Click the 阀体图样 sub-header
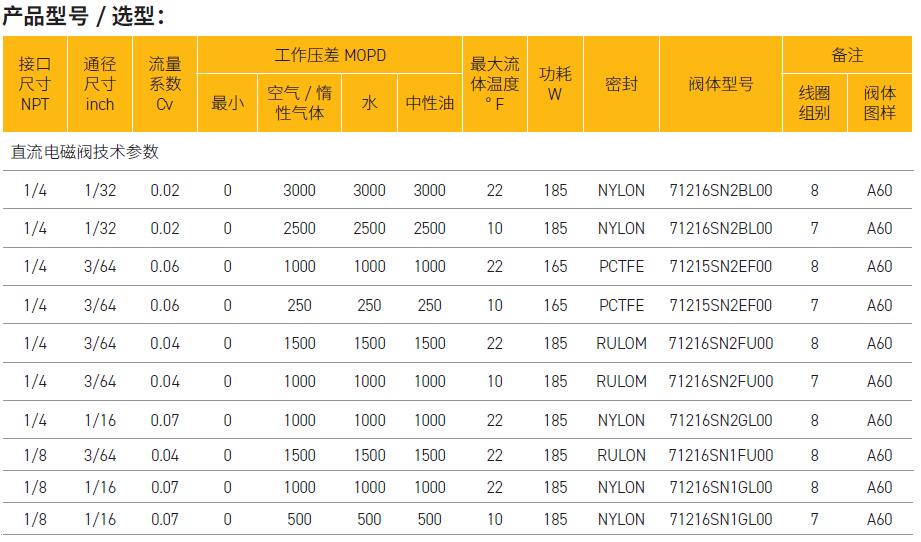Viewport: 921px width, 542px height. (880, 103)
